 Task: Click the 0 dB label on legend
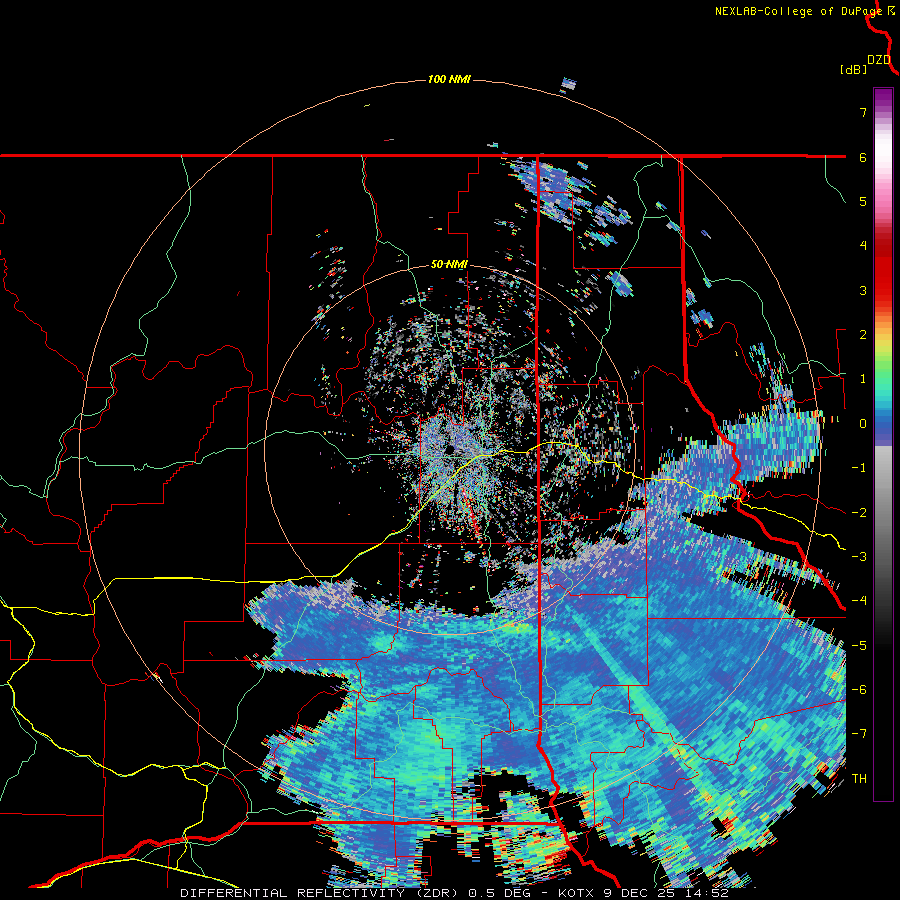coord(863,424)
